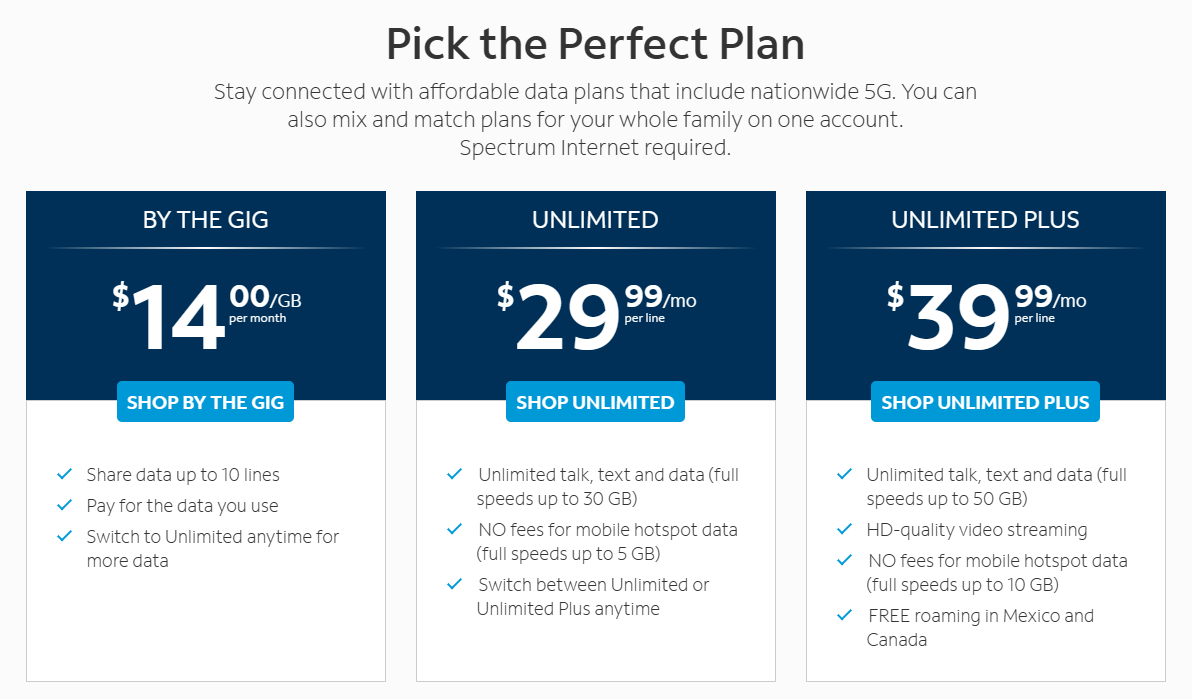
Task: Click checkmark by the 50 GB full speeds feature
Action: (x=845, y=474)
